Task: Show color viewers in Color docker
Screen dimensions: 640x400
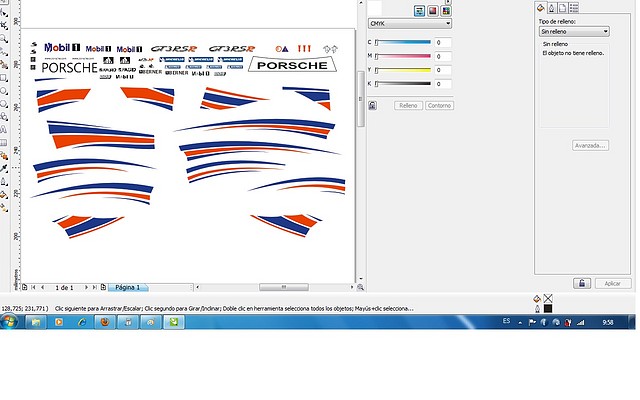Action: (433, 11)
